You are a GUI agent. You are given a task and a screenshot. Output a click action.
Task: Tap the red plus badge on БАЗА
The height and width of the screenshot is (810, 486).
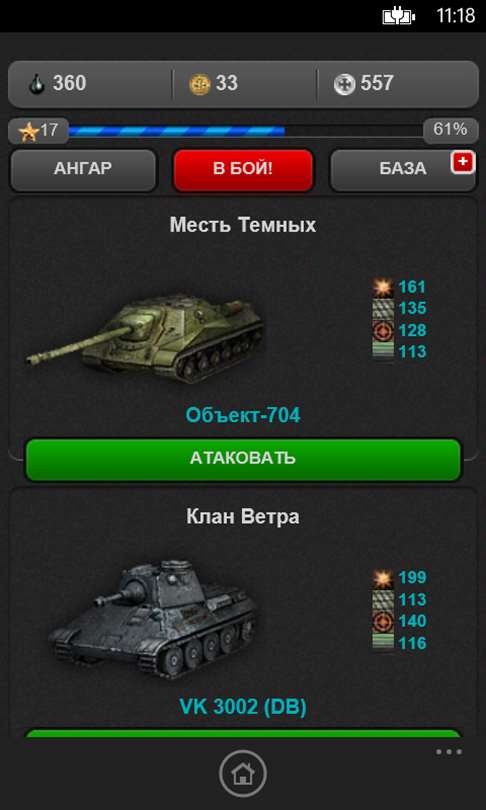tap(463, 163)
